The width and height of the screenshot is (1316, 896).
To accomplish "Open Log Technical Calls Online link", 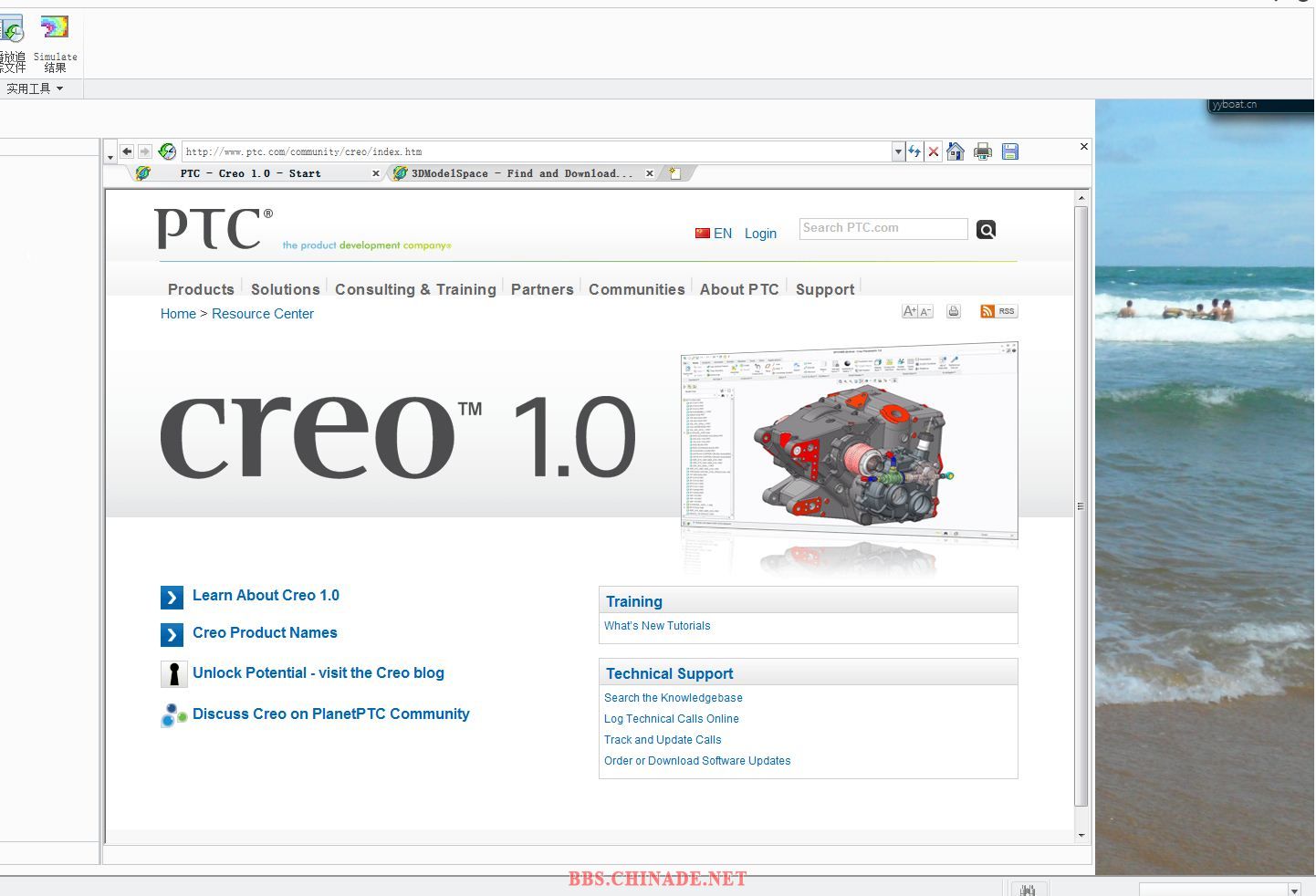I will click(x=672, y=719).
